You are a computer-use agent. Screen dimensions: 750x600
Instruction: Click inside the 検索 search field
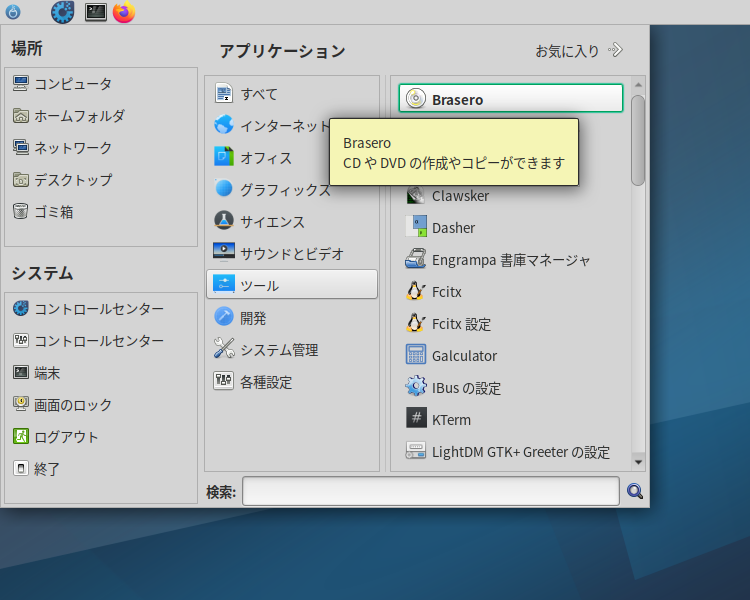tap(430, 491)
